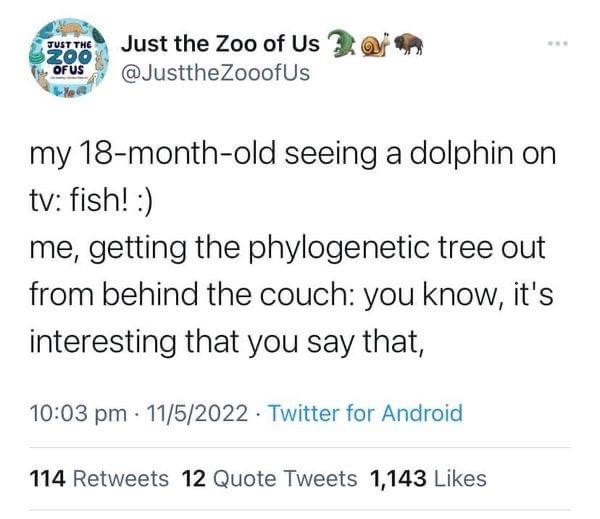
Task: Click the snail emoji beside the display name
Action: (372, 42)
